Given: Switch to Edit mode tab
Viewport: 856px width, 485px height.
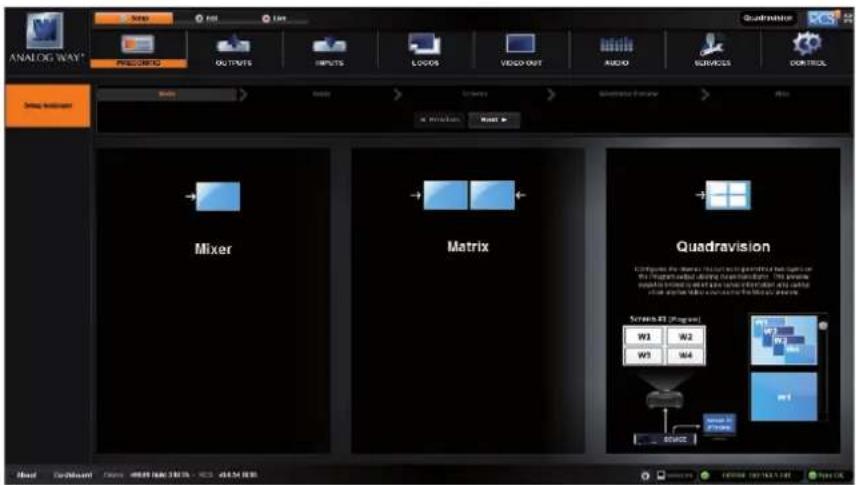Looking at the screenshot, I should (x=207, y=19).
